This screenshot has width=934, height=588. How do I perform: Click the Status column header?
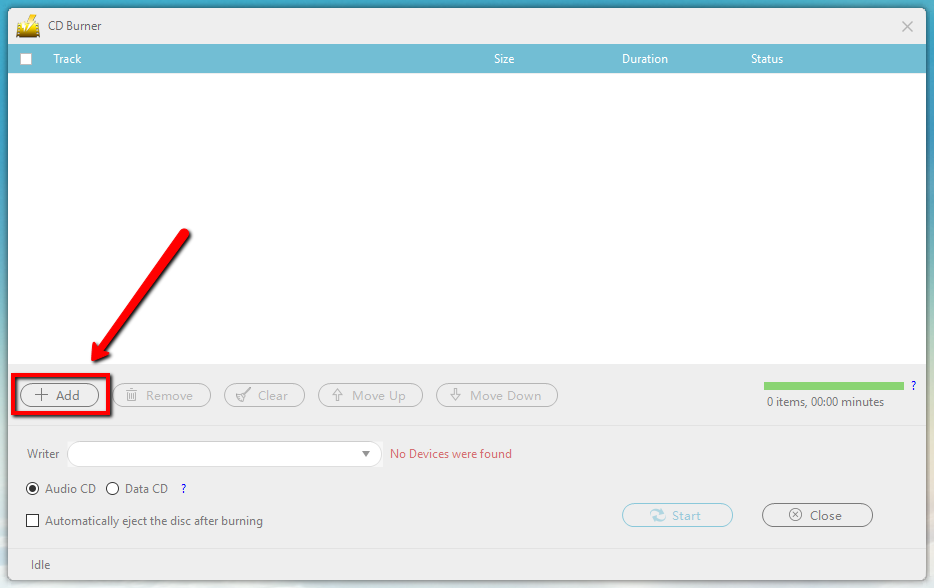(x=767, y=59)
